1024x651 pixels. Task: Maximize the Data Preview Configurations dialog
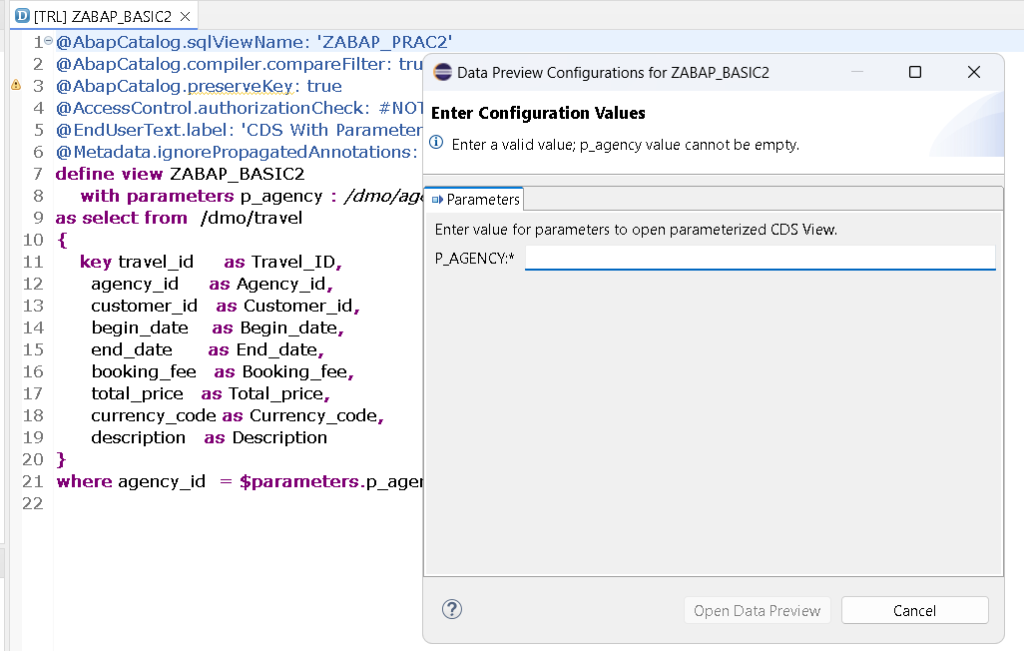(914, 73)
